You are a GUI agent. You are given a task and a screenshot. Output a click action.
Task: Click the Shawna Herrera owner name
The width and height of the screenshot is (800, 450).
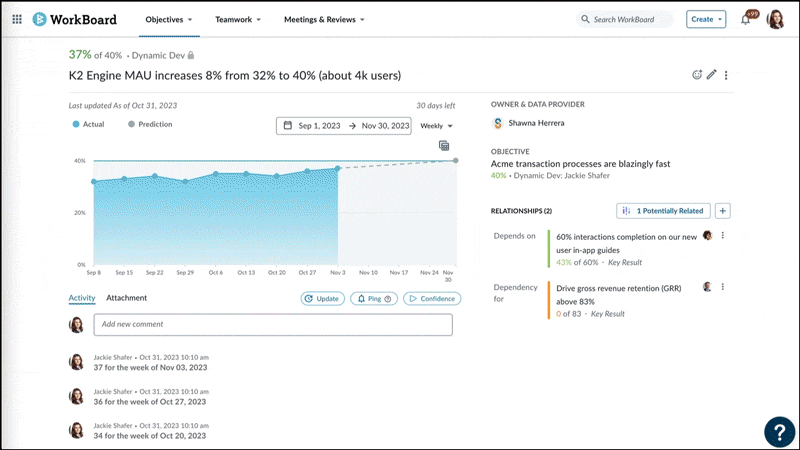point(536,123)
